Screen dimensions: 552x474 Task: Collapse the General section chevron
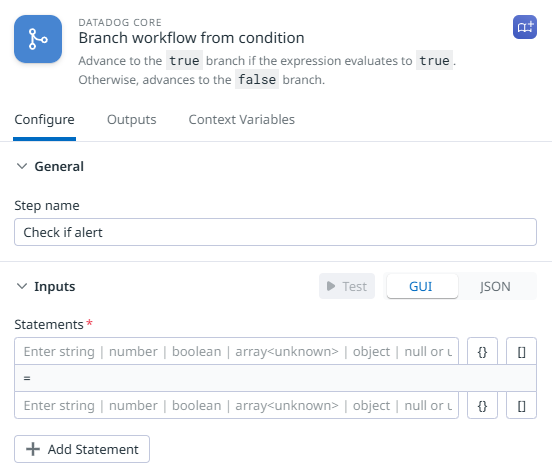click(x=22, y=166)
